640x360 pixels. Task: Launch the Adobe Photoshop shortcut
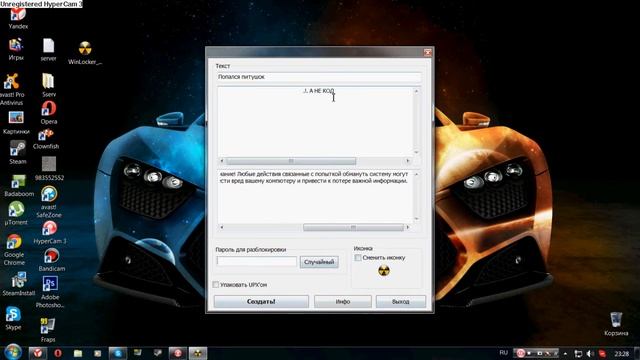[x=49, y=291]
